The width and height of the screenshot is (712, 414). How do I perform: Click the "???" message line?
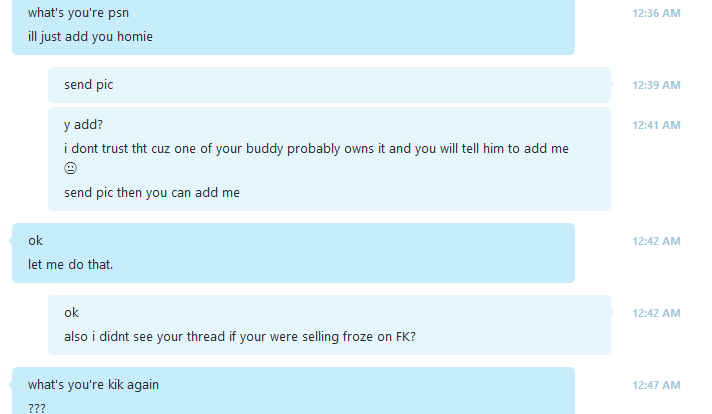point(37,408)
